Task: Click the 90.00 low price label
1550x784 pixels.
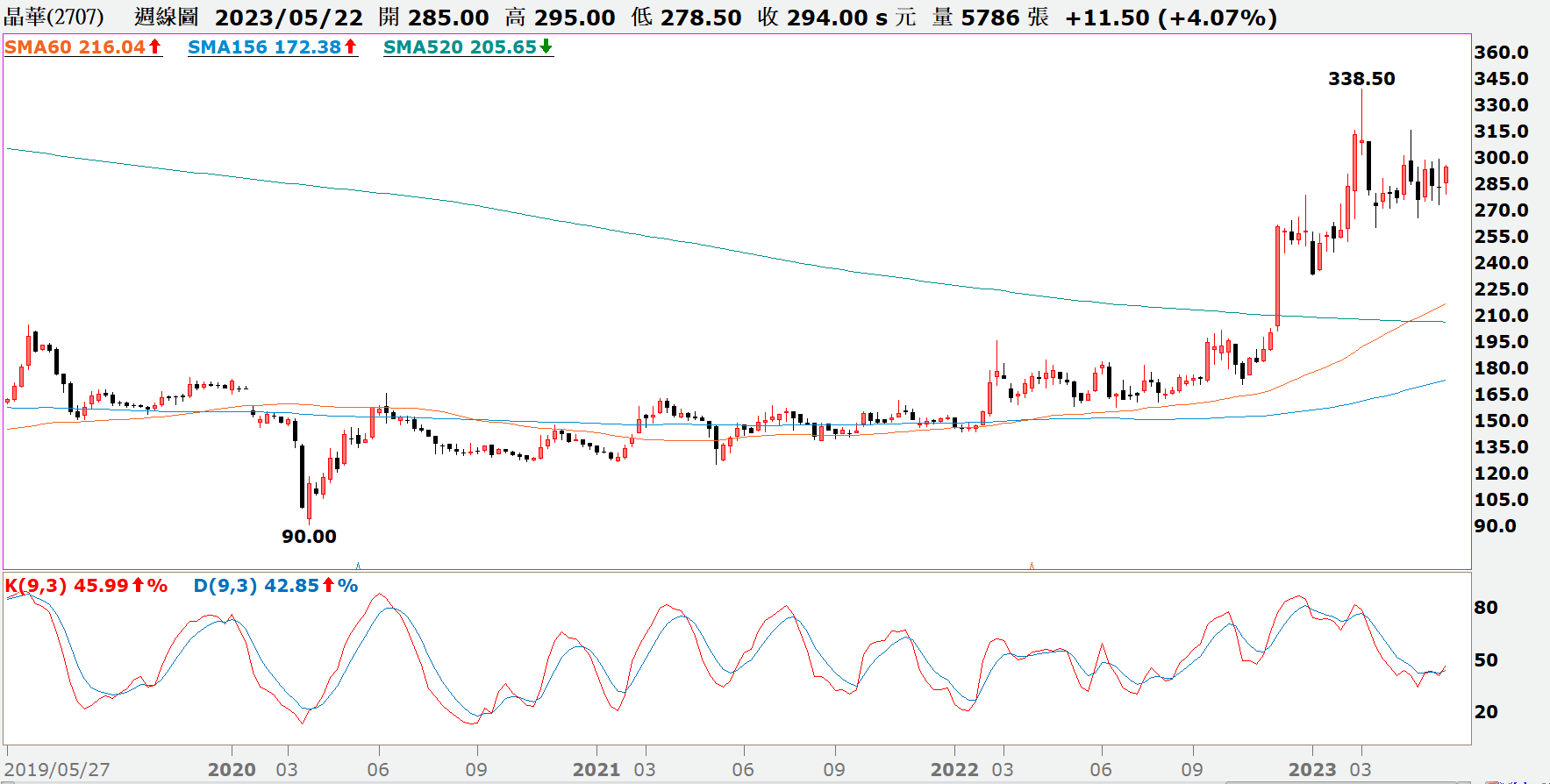Action: pos(309,537)
